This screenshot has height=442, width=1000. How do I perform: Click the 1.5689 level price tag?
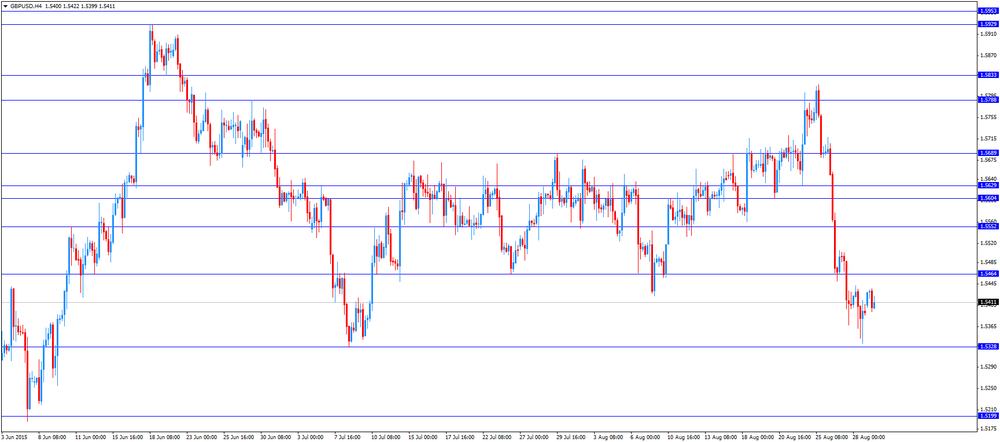point(987,153)
